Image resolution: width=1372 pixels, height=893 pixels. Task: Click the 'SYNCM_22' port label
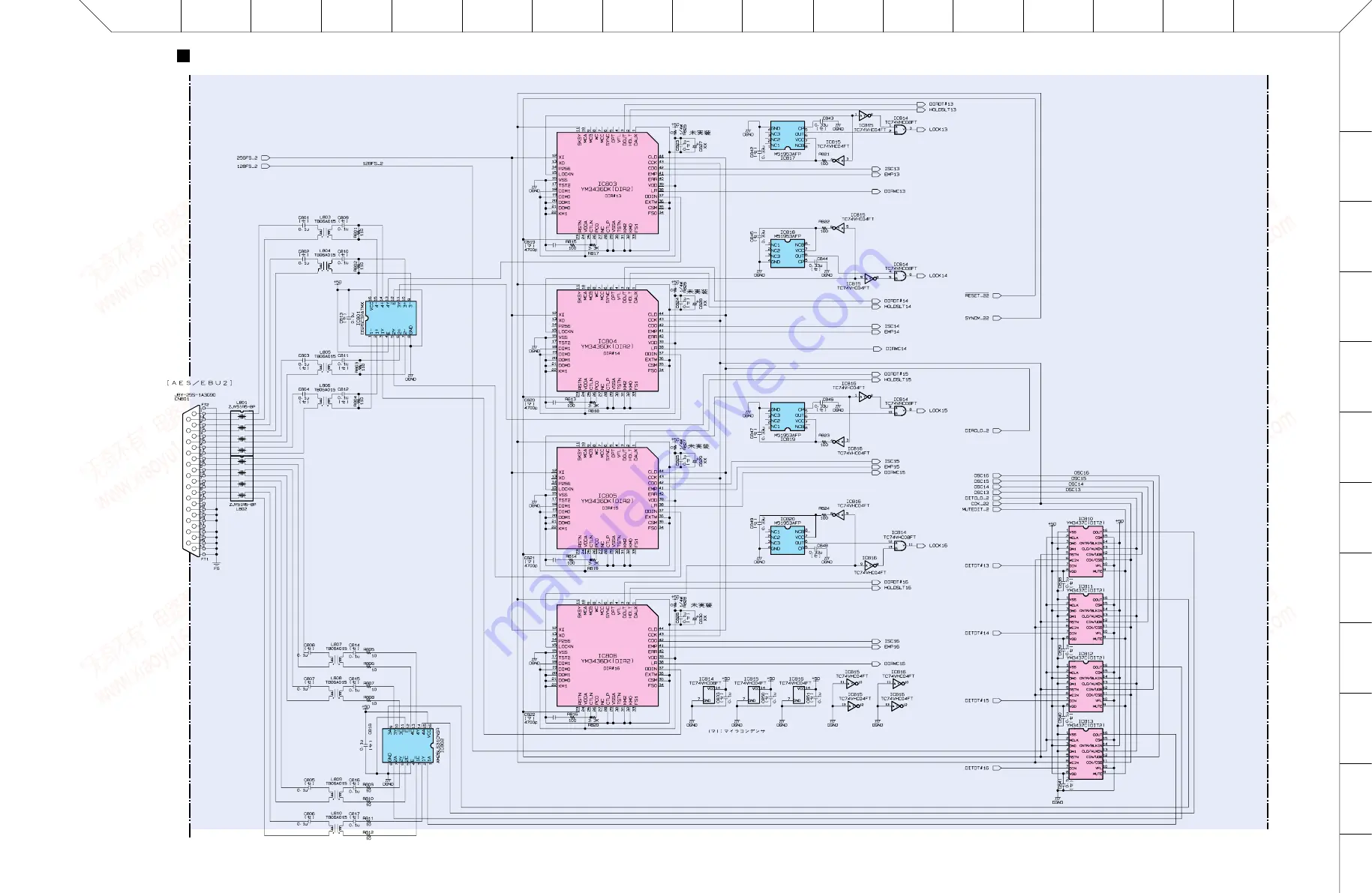click(977, 318)
